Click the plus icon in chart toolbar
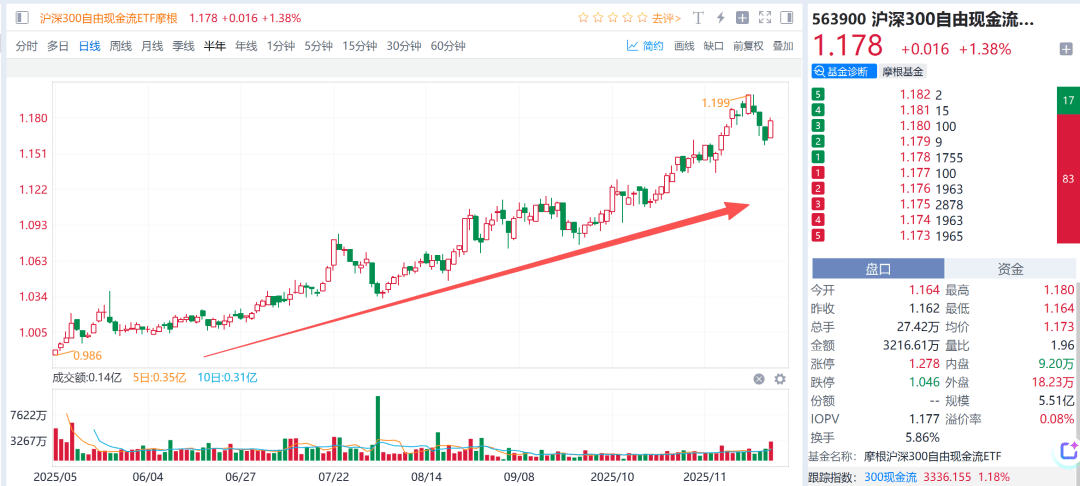 (742, 18)
